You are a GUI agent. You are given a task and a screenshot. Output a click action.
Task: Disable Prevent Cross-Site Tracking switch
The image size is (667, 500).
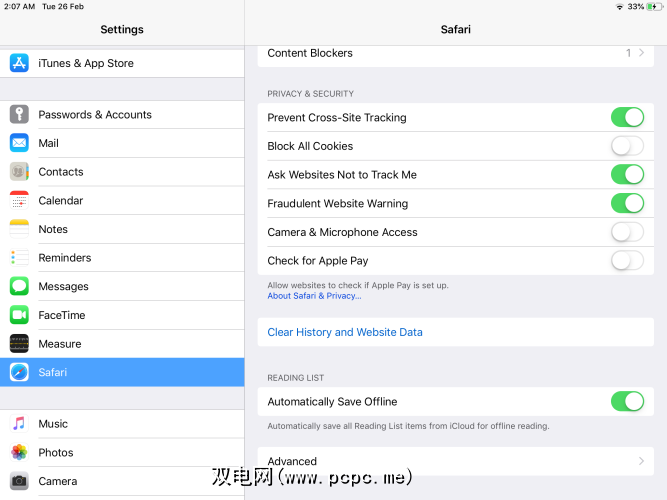click(x=627, y=118)
